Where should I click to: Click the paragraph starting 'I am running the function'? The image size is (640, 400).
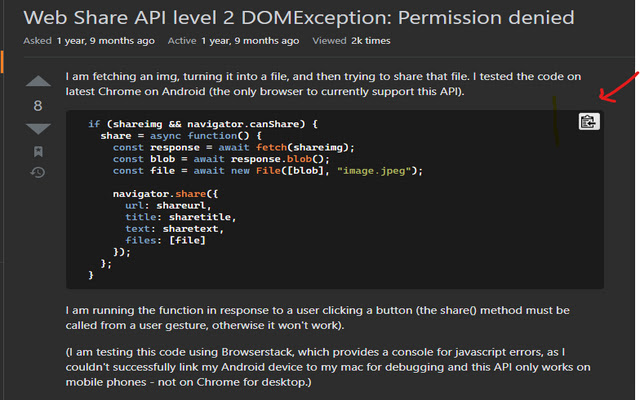(x=318, y=318)
